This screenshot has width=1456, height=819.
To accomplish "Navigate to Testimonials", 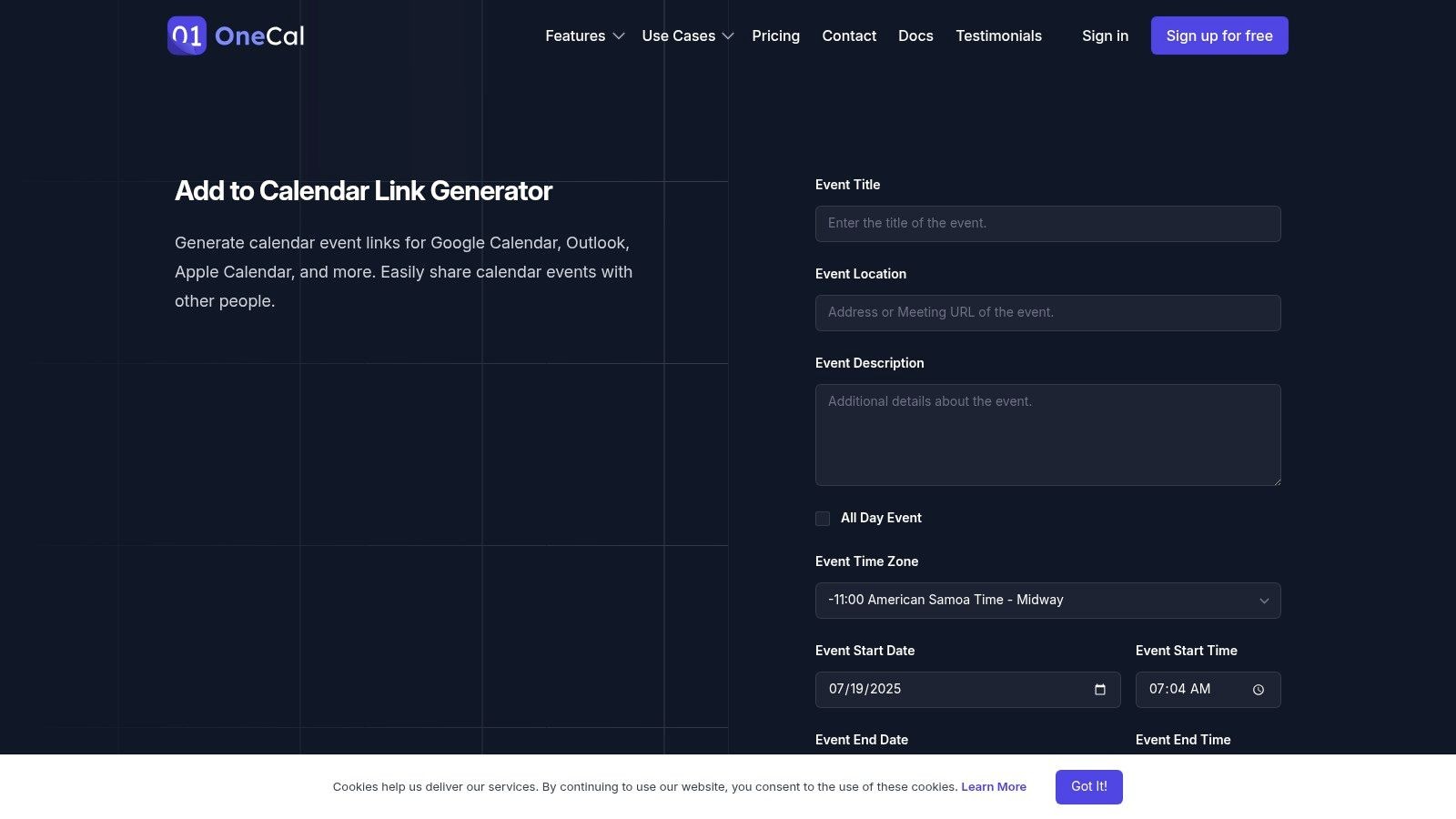I will [998, 36].
